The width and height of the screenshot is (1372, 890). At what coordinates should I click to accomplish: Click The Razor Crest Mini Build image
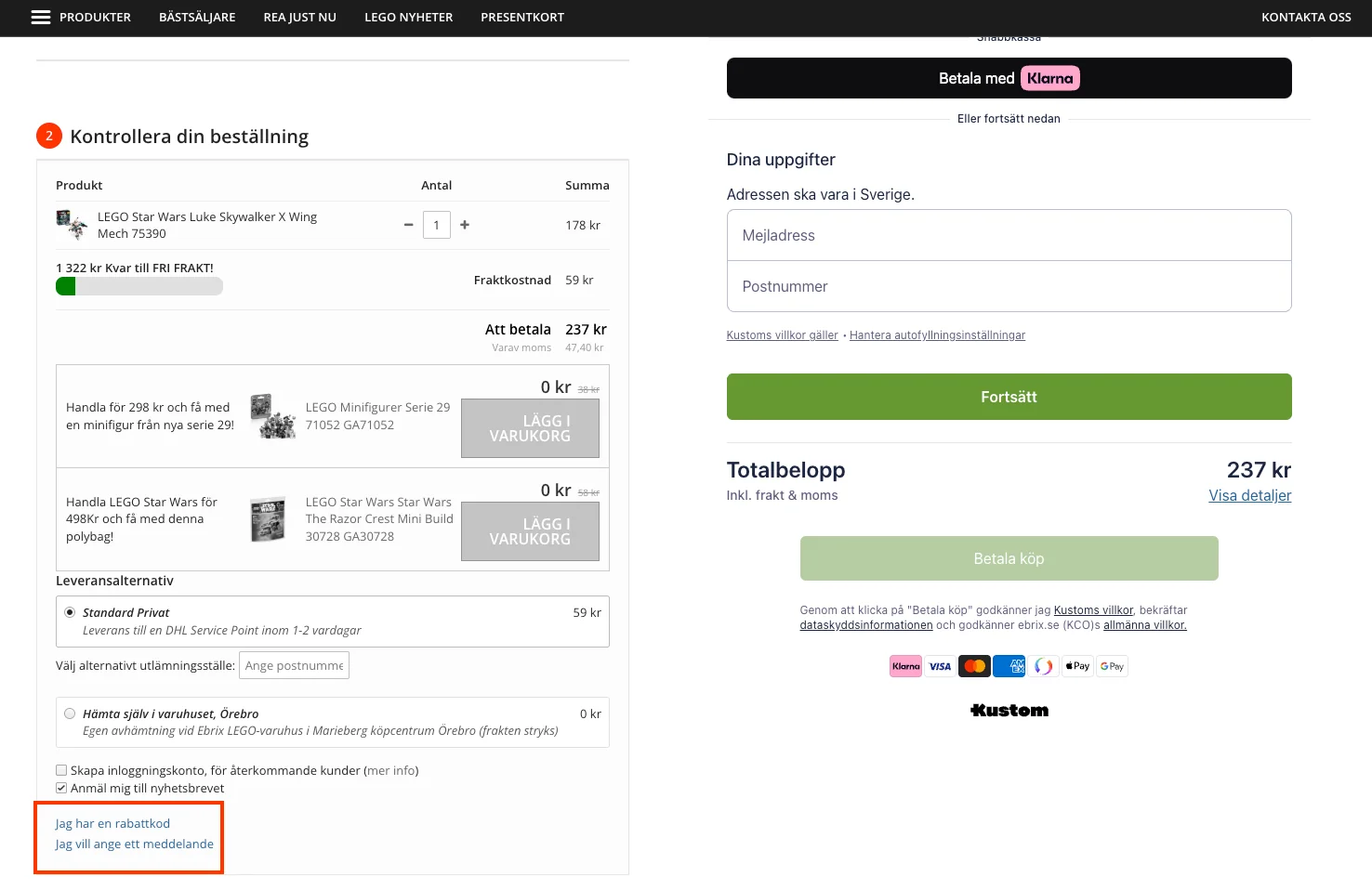[268, 519]
